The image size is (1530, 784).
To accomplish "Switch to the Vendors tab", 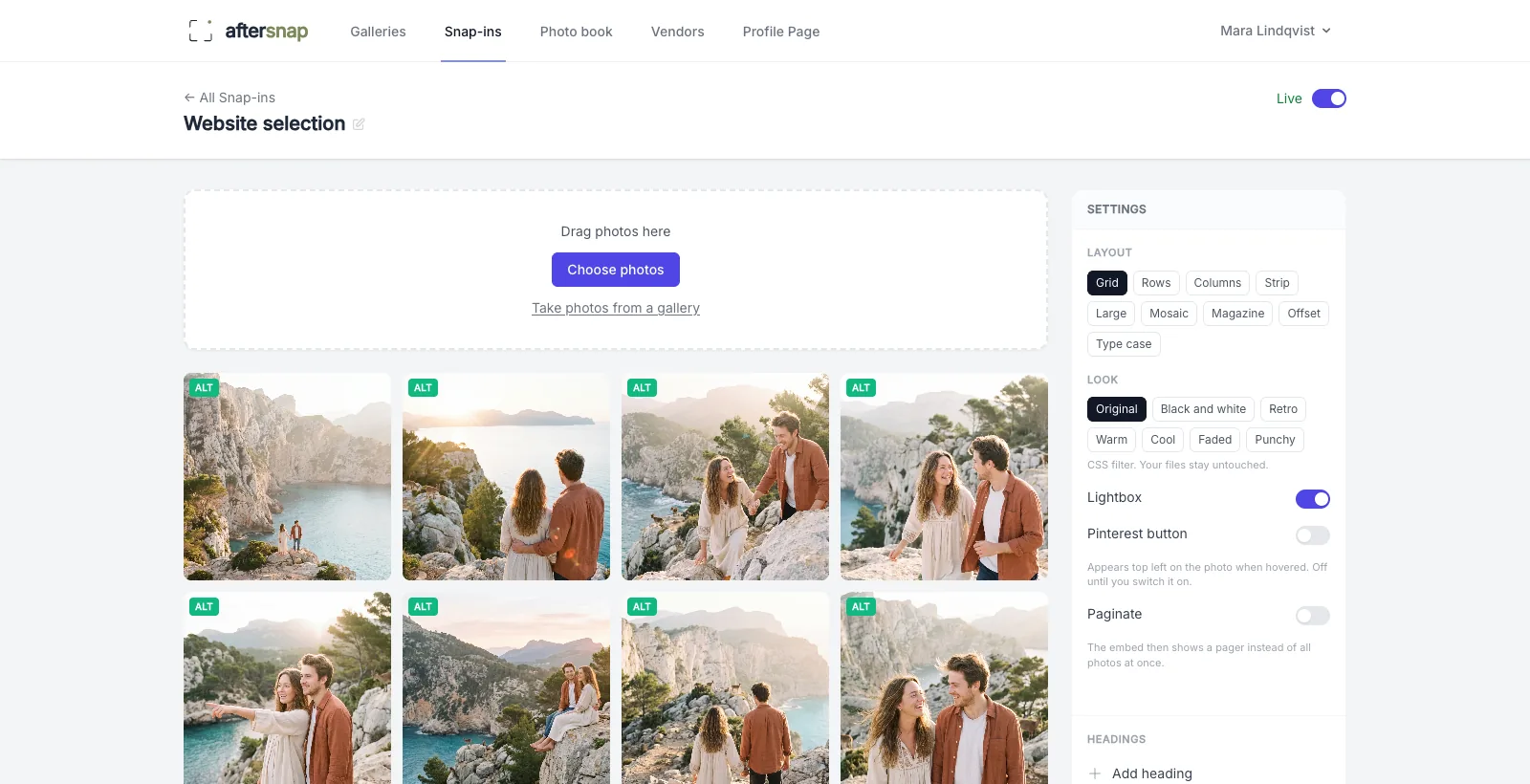I will pyautogui.click(x=677, y=32).
